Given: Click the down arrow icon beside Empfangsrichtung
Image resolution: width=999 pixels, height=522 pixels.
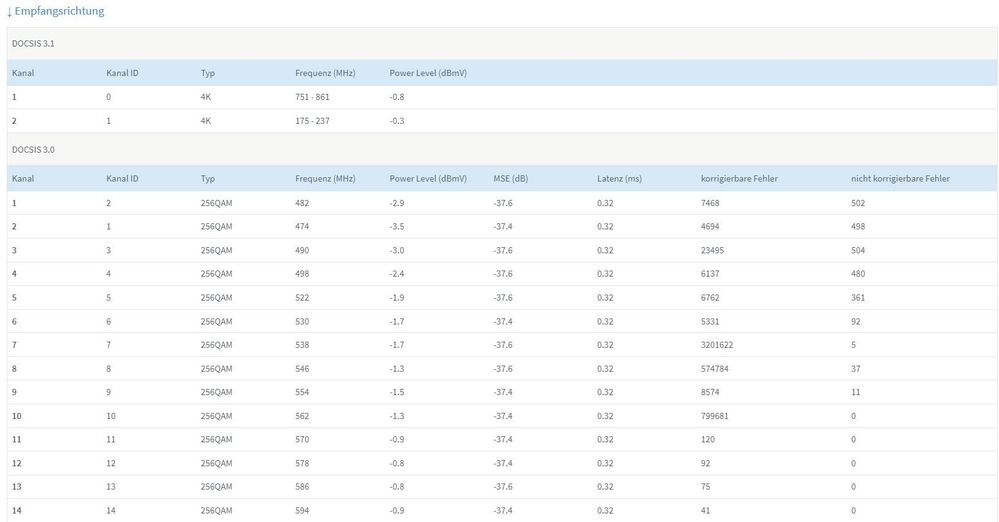Looking at the screenshot, I should tap(9, 11).
